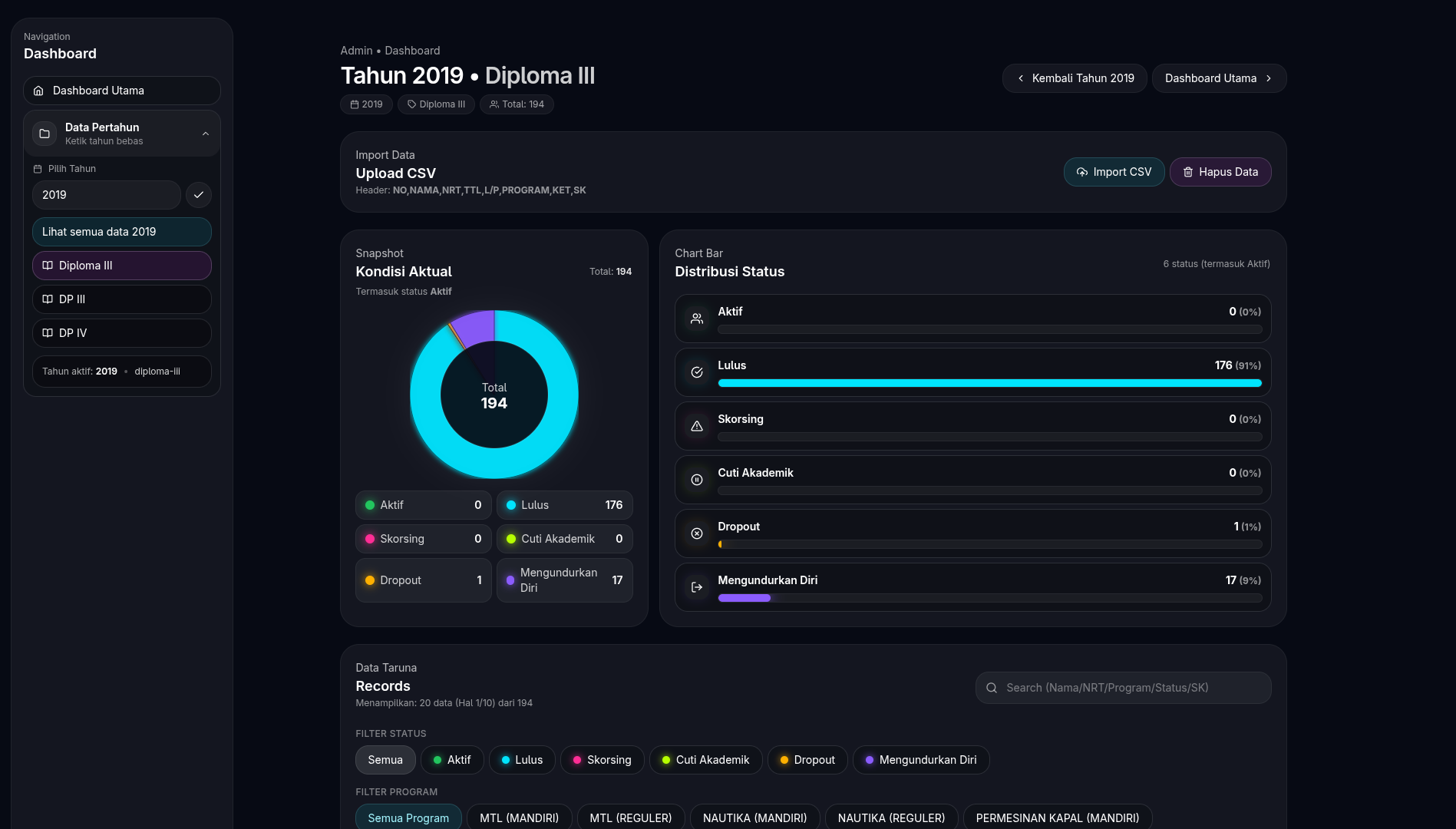Screen dimensions: 1456x829
Task: Open Dashboard Utama from the top-right button
Action: [x=1219, y=78]
